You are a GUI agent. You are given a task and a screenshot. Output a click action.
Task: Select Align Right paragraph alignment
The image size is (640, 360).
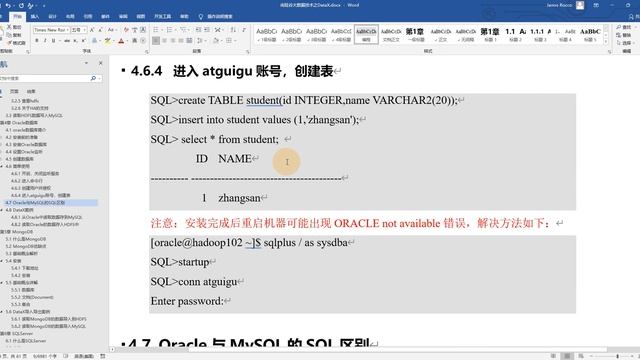pyautogui.click(x=173, y=41)
